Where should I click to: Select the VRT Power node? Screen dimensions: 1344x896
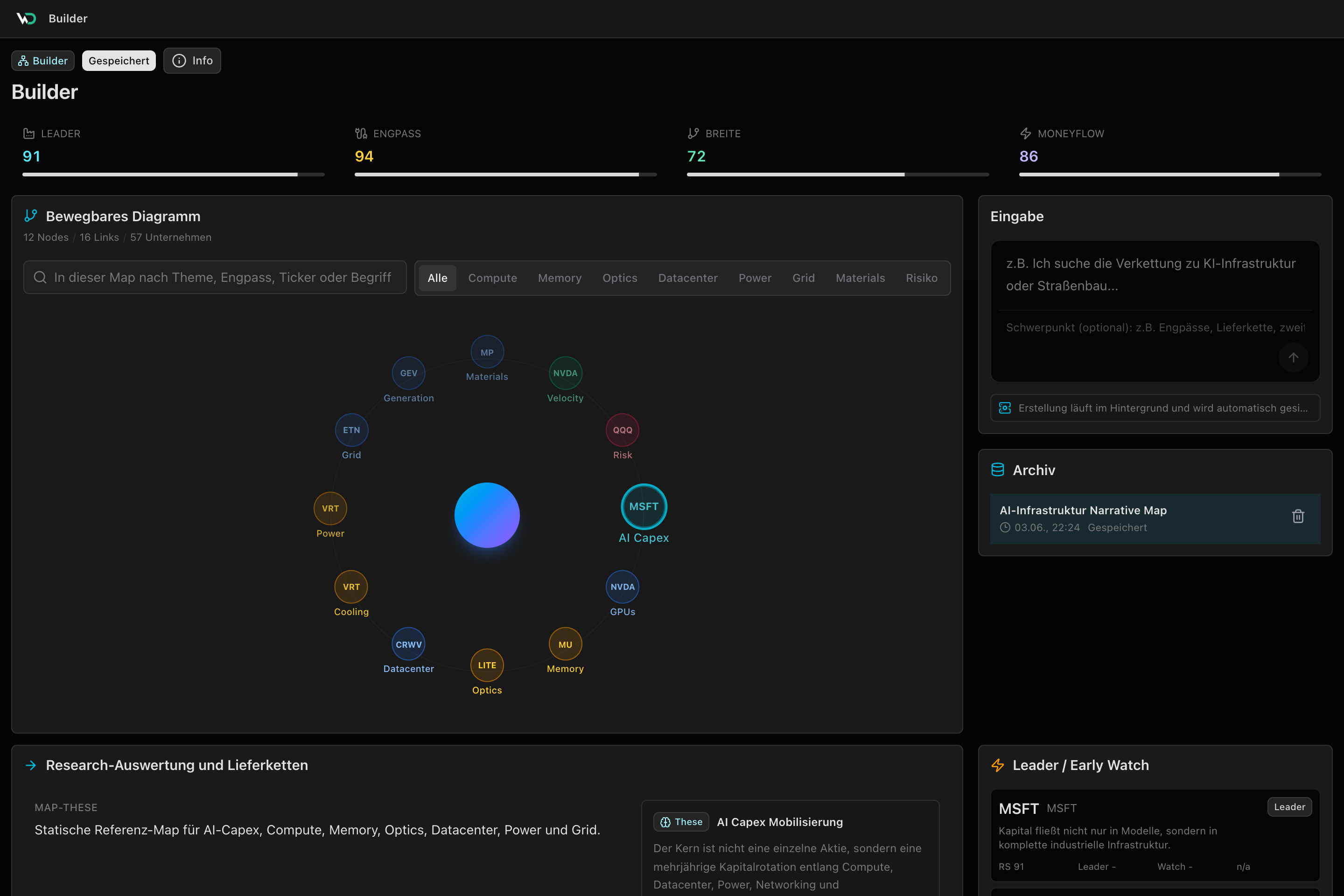[330, 509]
